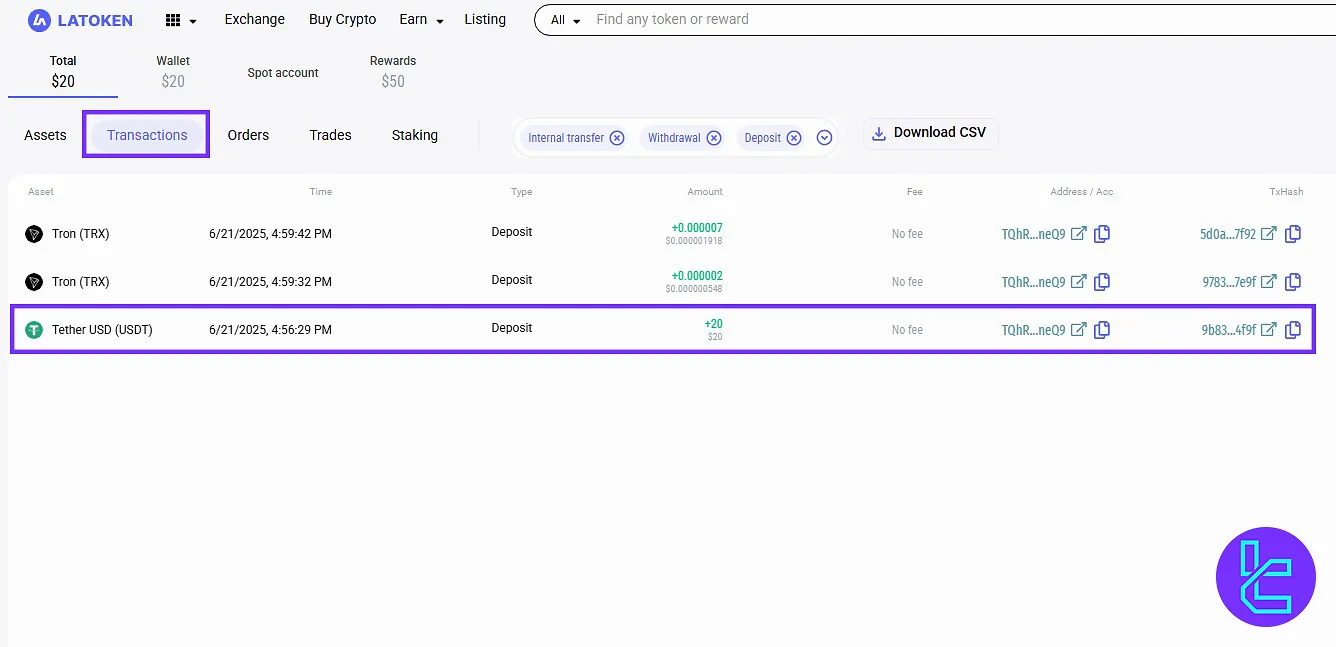Remove the Deposit filter chip

(x=794, y=138)
